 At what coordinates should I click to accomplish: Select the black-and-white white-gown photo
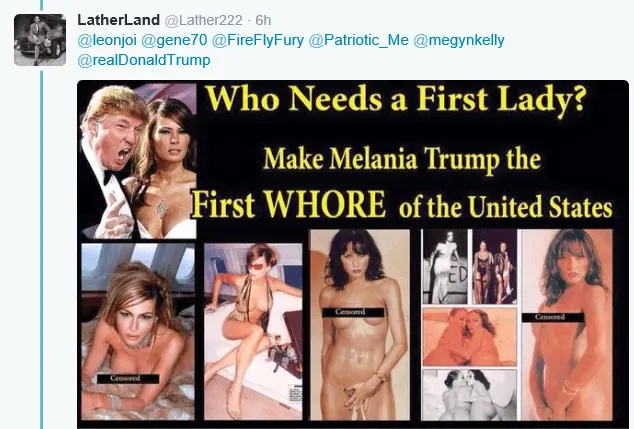(x=445, y=267)
